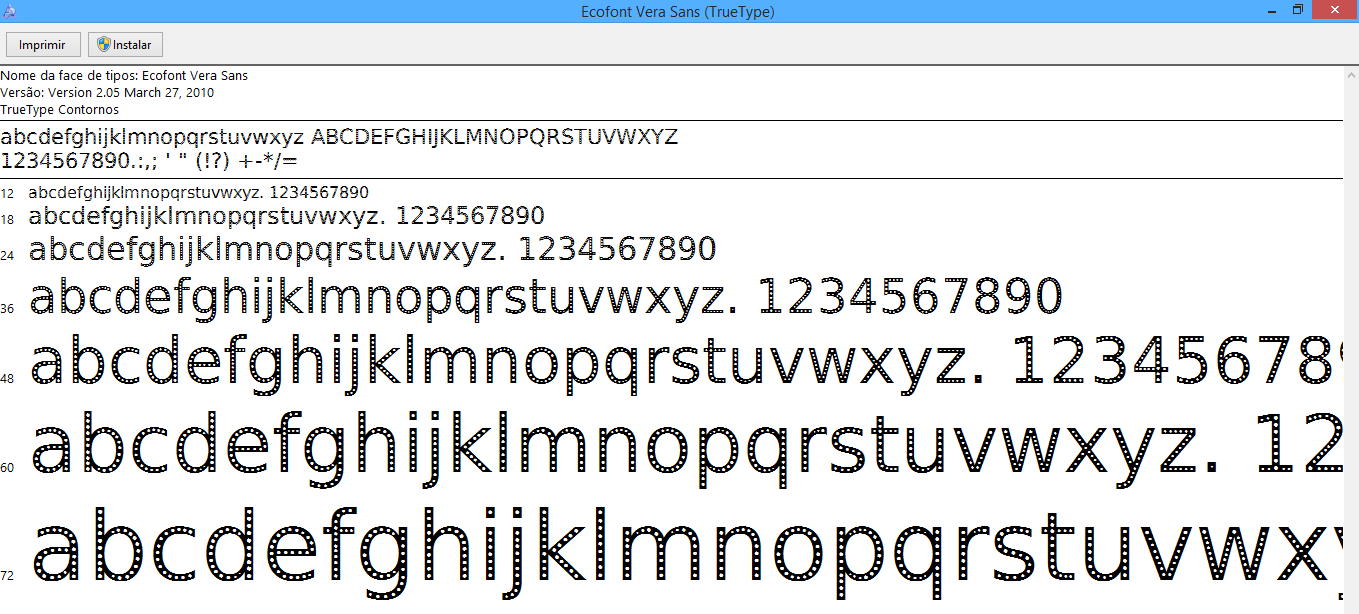Click the size label '24'
Image resolution: width=1359 pixels, height=614 pixels.
point(7,256)
